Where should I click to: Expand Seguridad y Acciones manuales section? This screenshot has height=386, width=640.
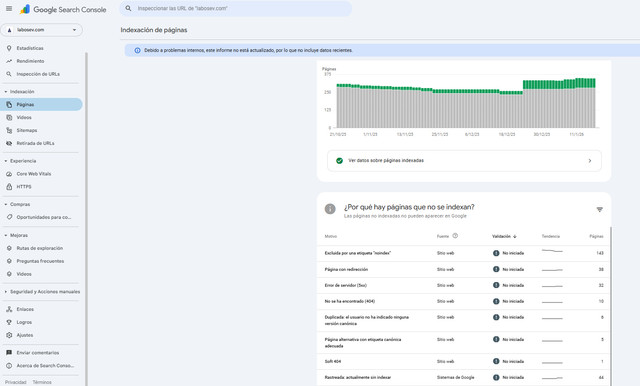pyautogui.click(x=42, y=292)
